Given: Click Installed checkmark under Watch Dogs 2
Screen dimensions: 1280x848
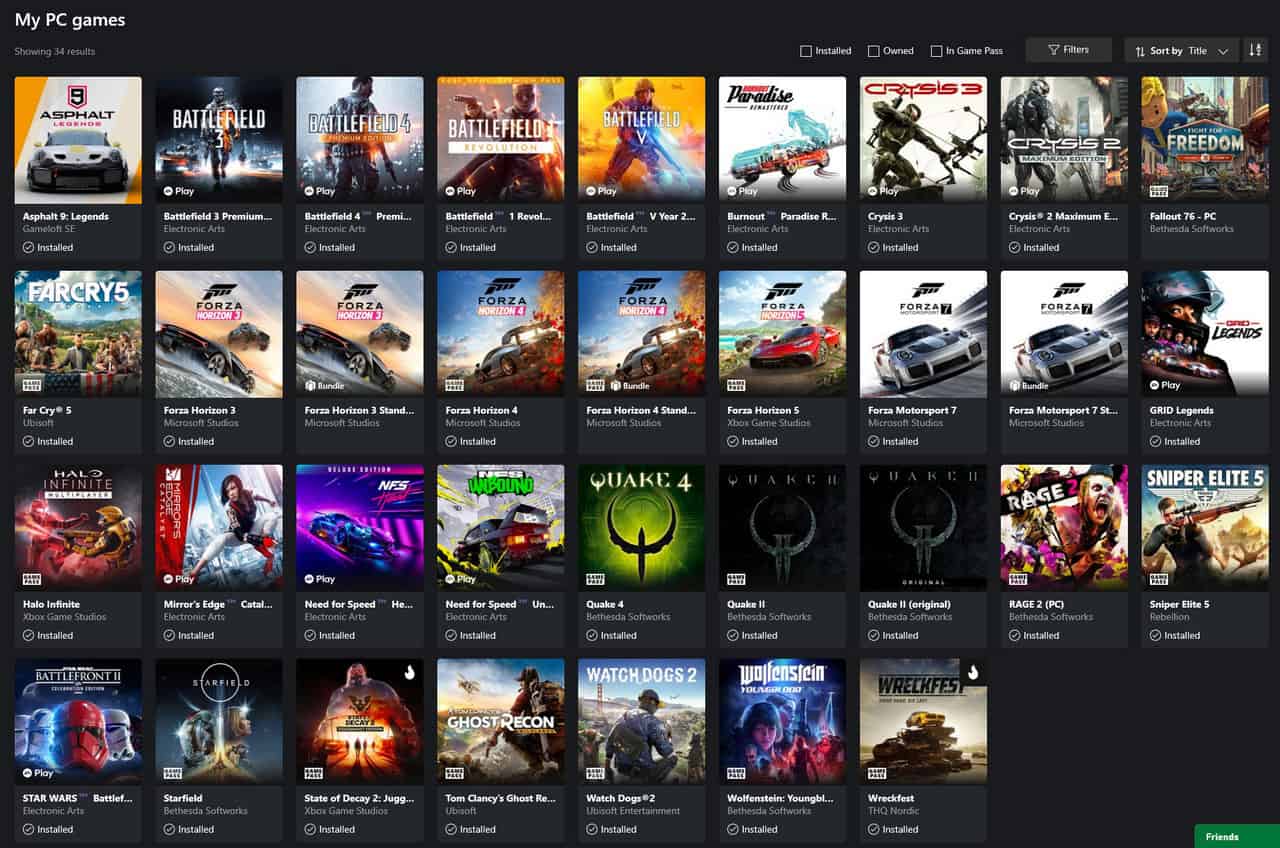Looking at the screenshot, I should coord(592,829).
